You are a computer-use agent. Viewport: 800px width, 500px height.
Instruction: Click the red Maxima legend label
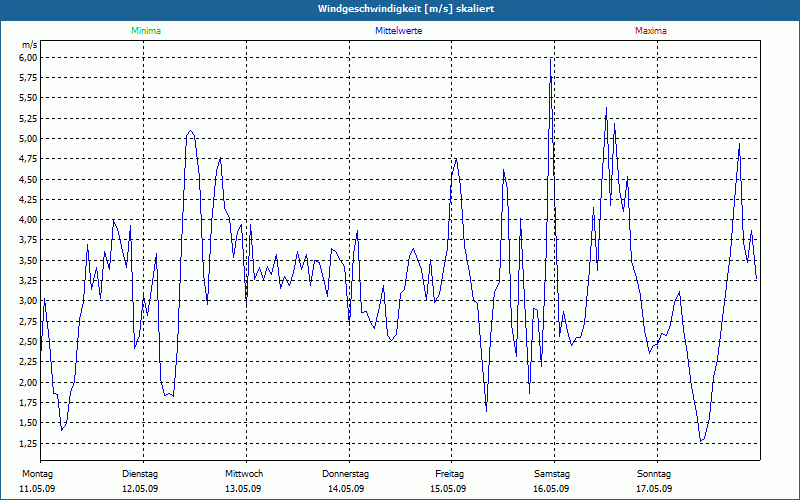(651, 31)
